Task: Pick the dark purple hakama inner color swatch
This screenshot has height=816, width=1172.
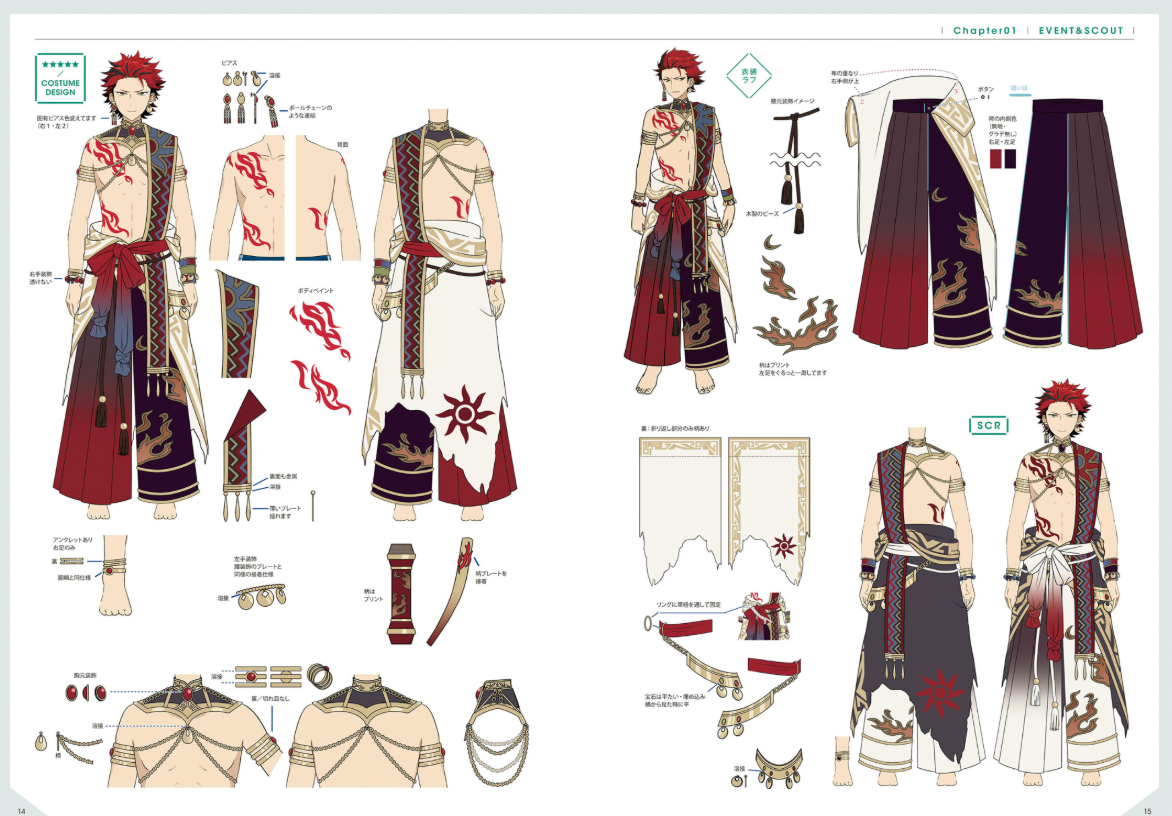Action: [1010, 158]
